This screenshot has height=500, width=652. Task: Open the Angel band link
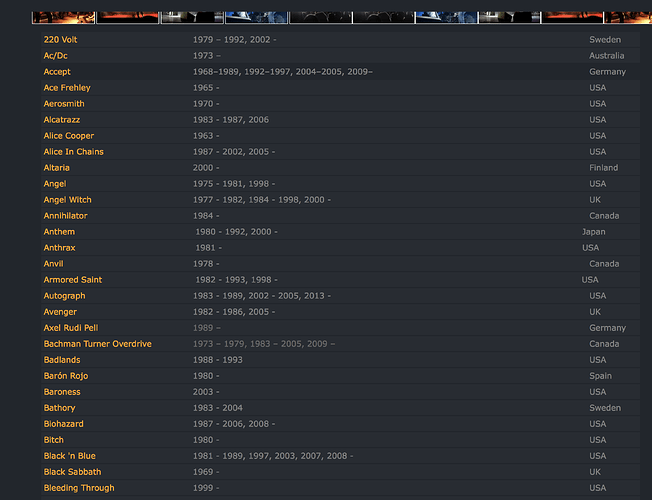click(x=55, y=184)
